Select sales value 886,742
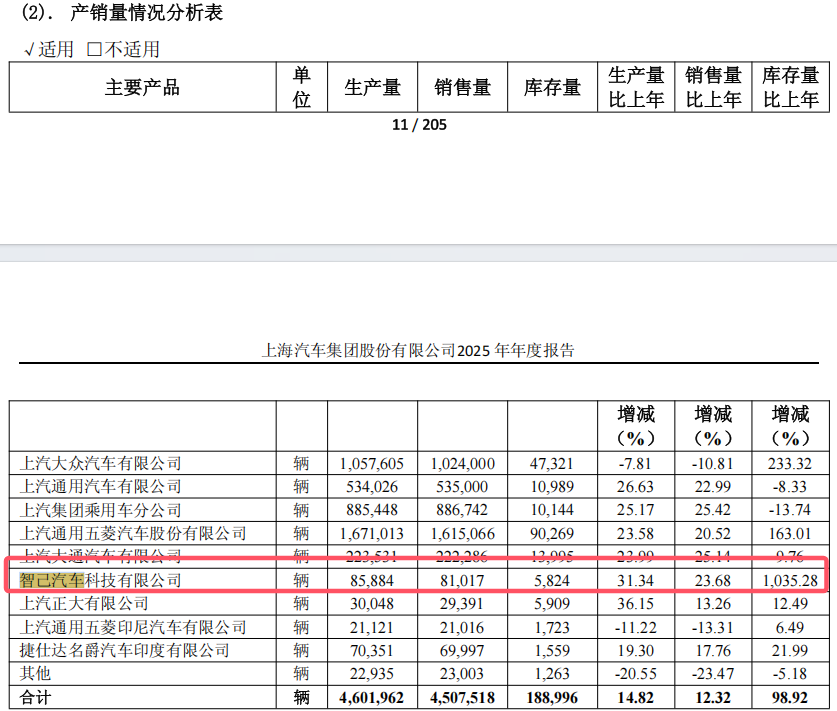Viewport: 837px width, 711px height. (x=462, y=510)
